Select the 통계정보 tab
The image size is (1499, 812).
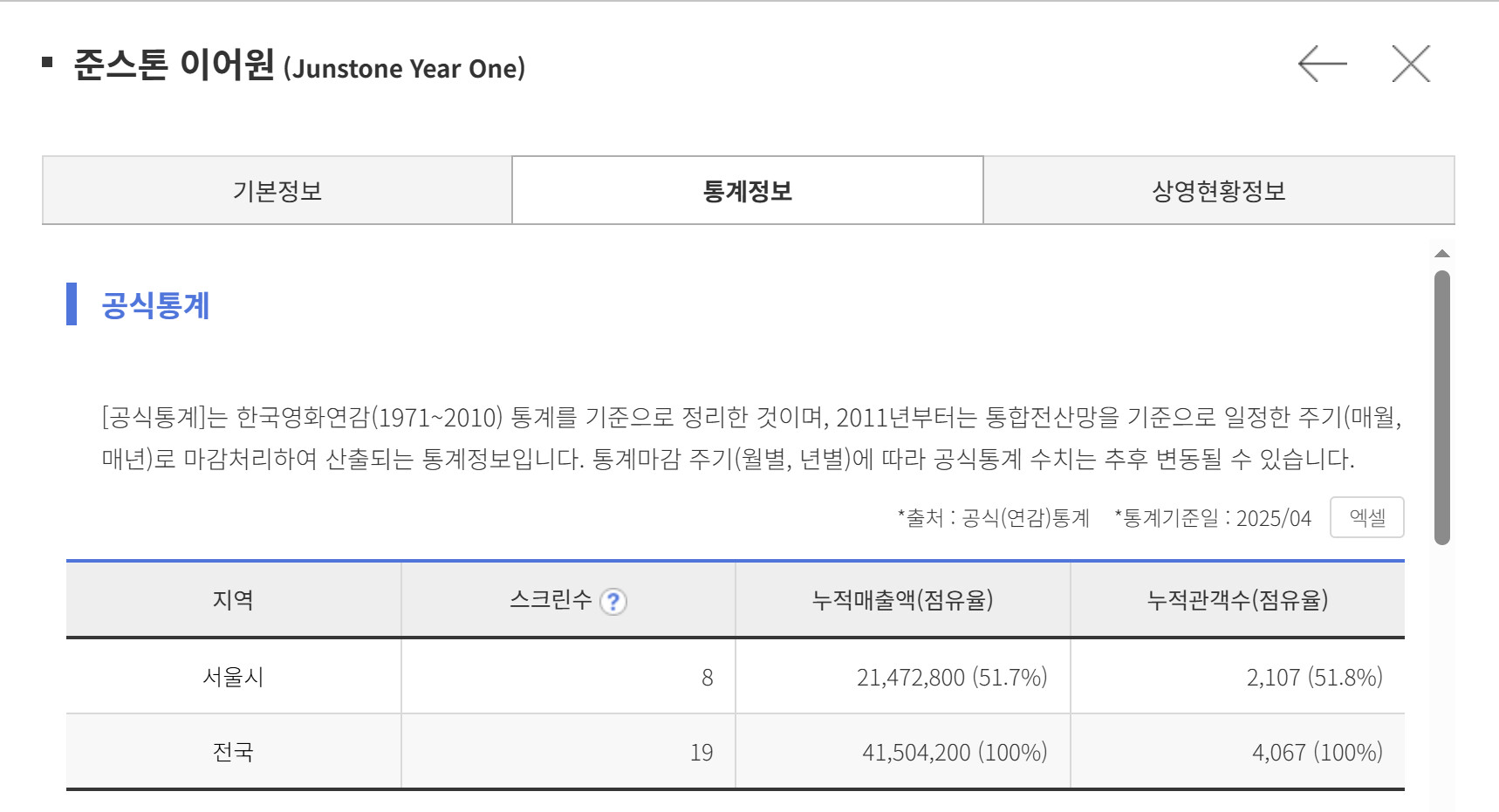(x=748, y=191)
